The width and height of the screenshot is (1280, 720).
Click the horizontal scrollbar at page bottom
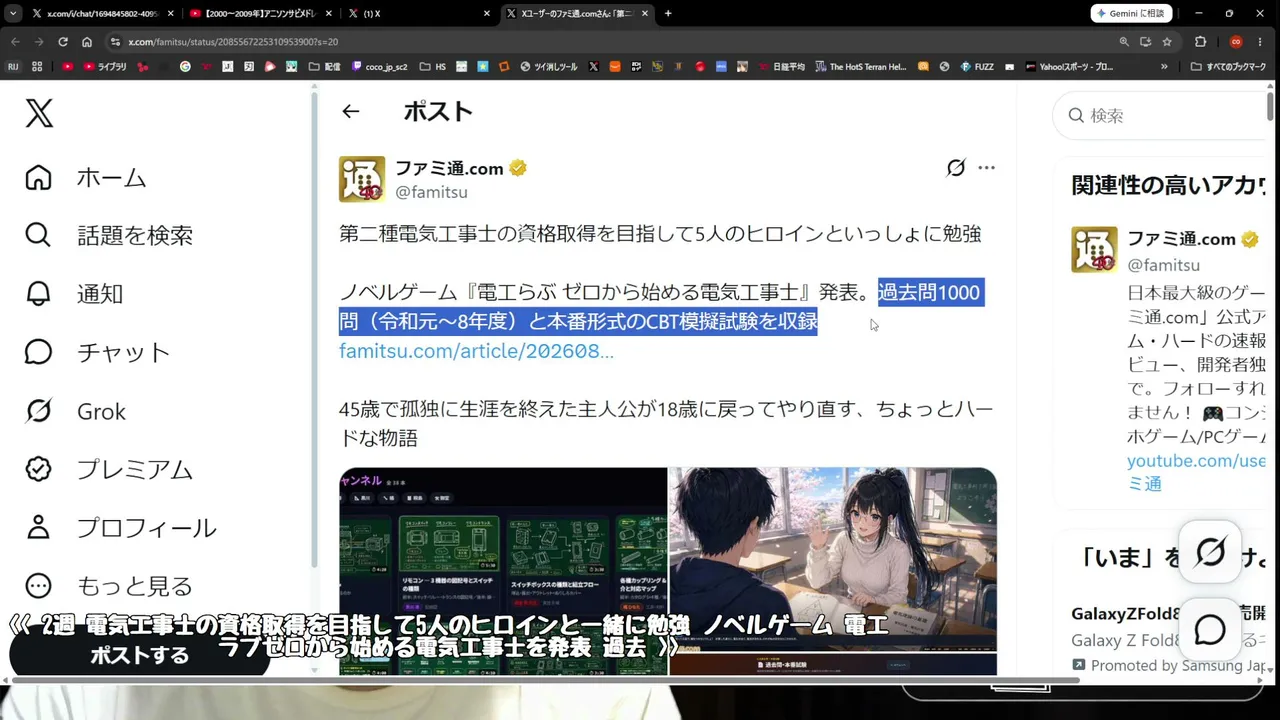[x=546, y=680]
